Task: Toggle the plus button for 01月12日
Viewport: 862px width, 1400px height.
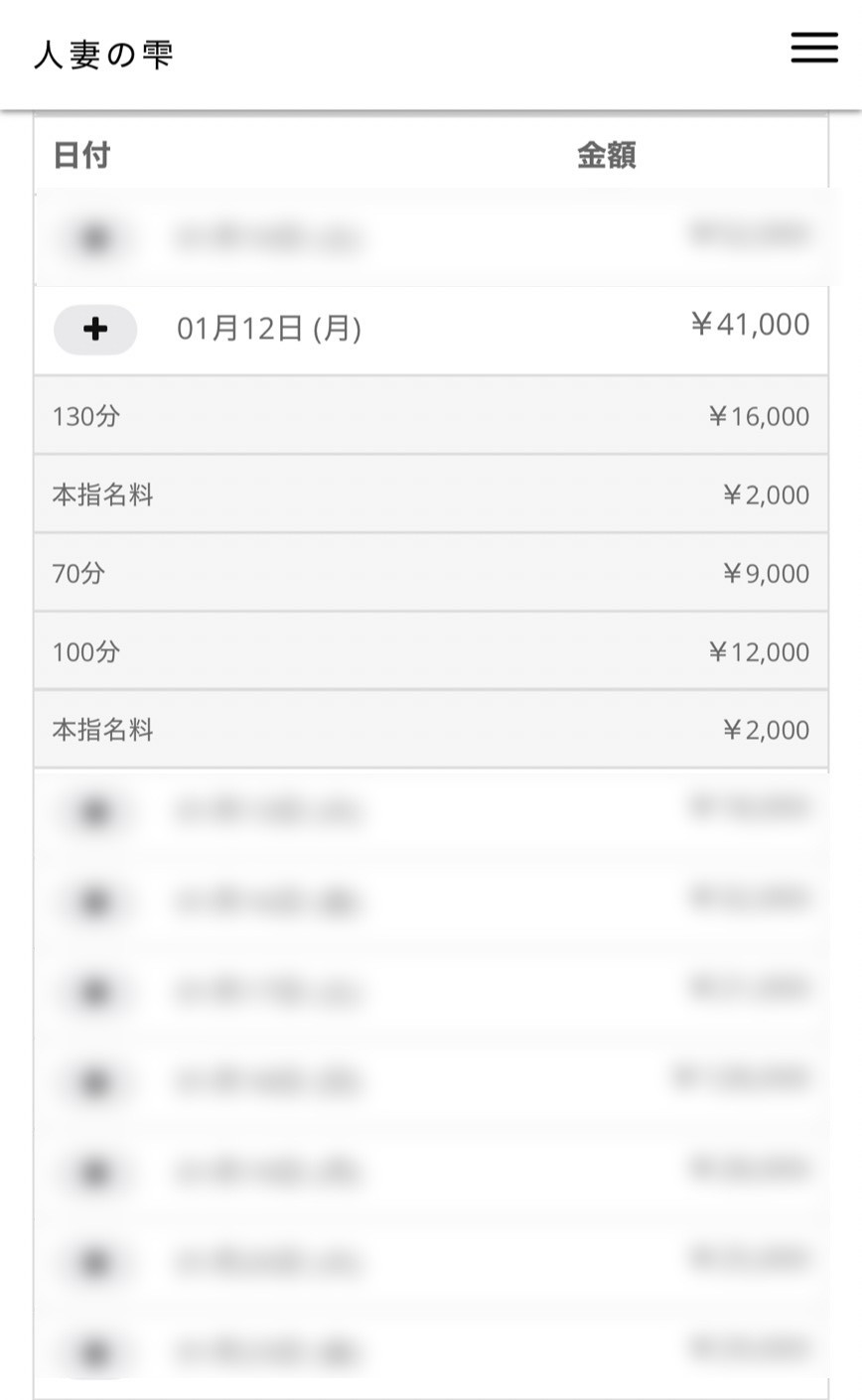Action: pos(95,330)
